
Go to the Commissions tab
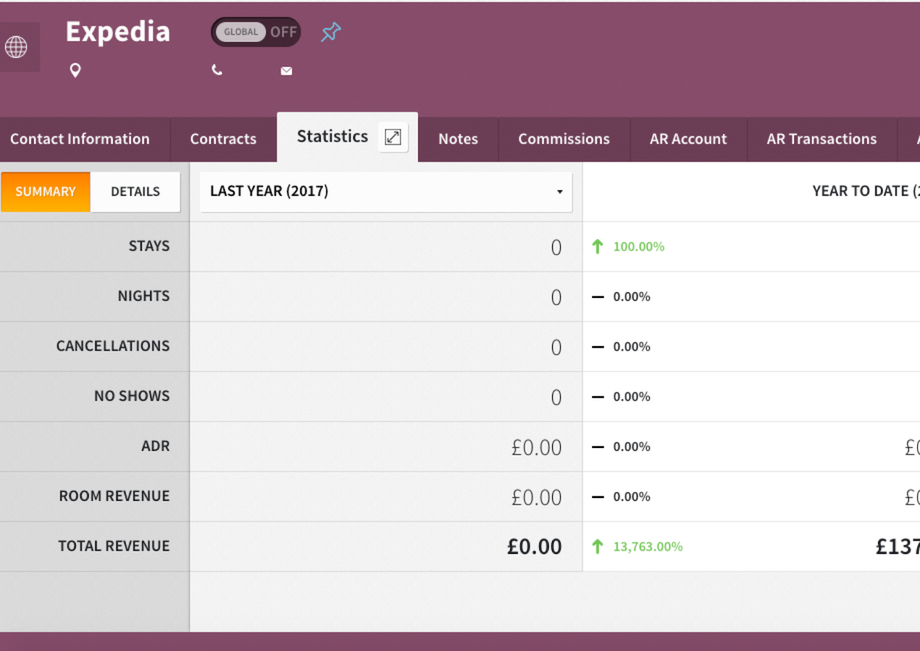coord(564,139)
